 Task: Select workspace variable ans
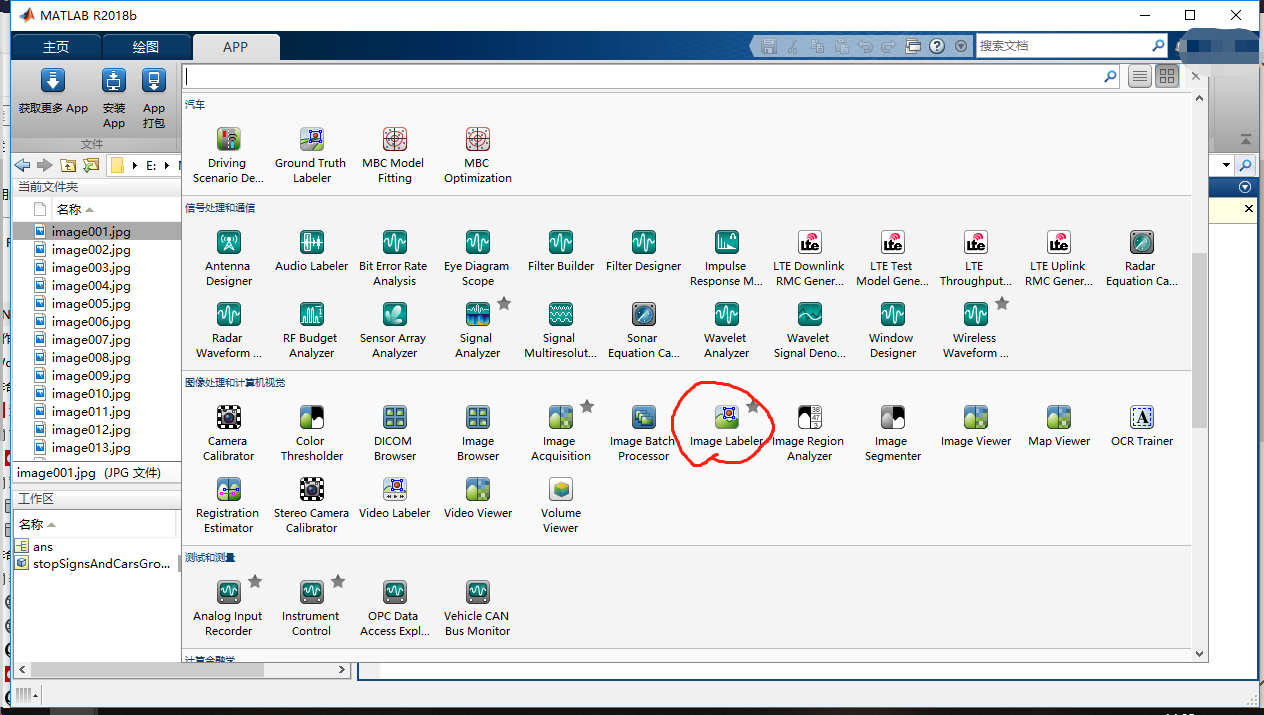point(43,547)
